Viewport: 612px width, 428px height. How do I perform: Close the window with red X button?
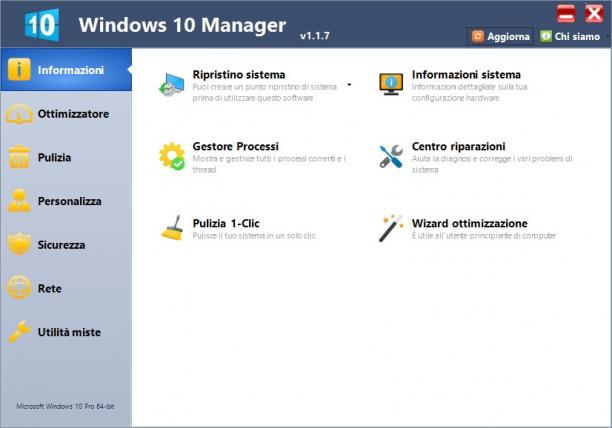click(594, 14)
